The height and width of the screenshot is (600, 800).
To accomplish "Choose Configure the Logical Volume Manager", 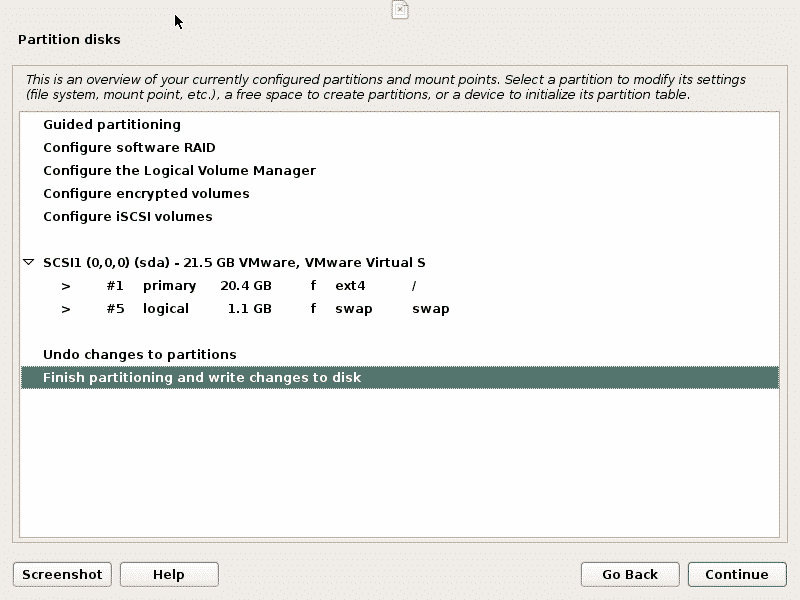I will click(x=179, y=171).
